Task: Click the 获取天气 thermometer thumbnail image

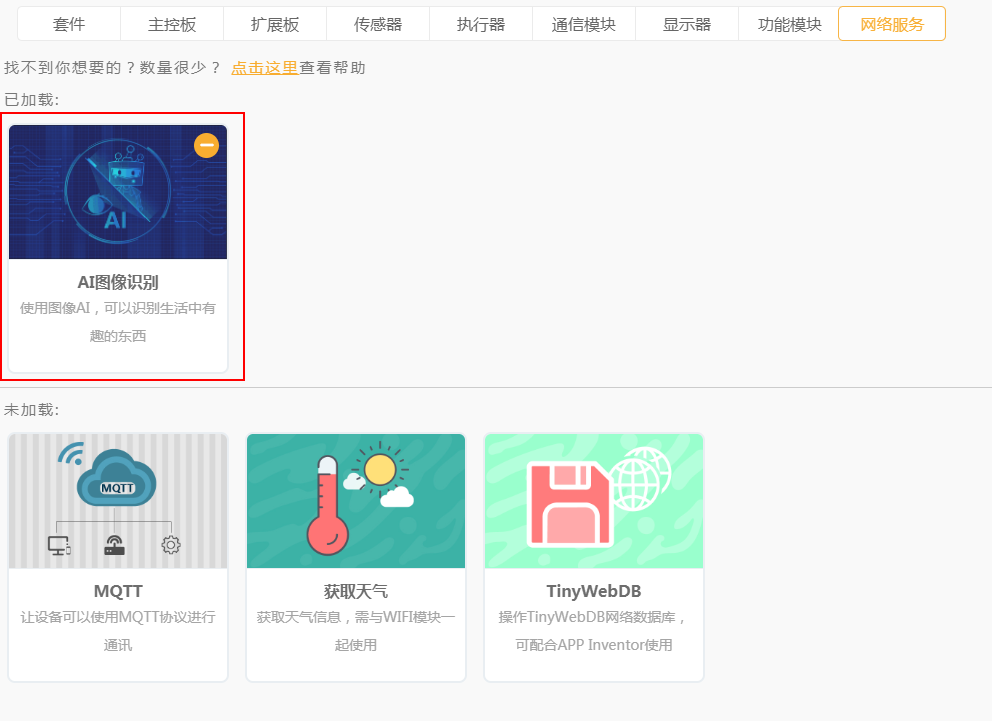Action: coord(356,501)
